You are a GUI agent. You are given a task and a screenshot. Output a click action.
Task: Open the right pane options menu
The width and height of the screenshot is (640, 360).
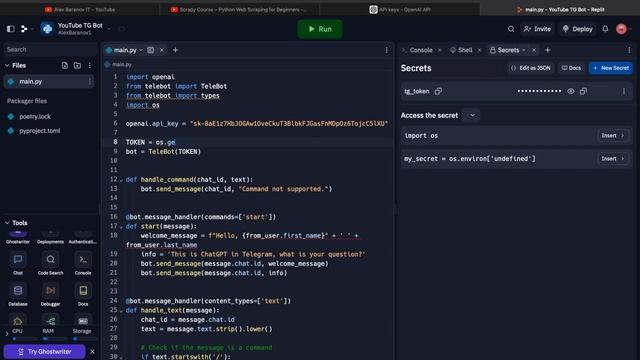tap(629, 50)
